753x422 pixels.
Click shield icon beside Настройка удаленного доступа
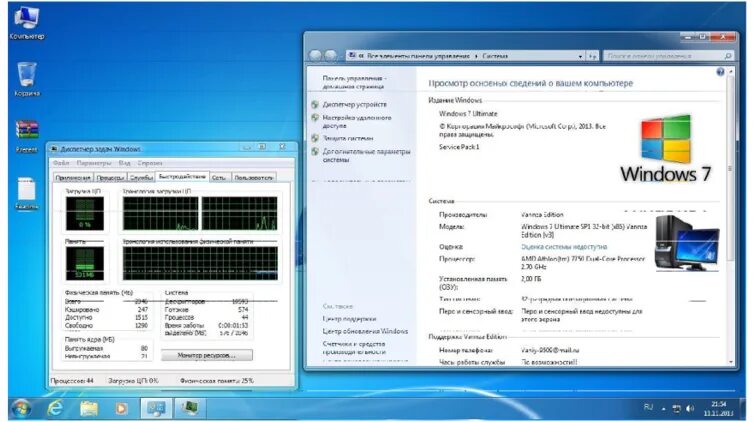pyautogui.click(x=315, y=118)
